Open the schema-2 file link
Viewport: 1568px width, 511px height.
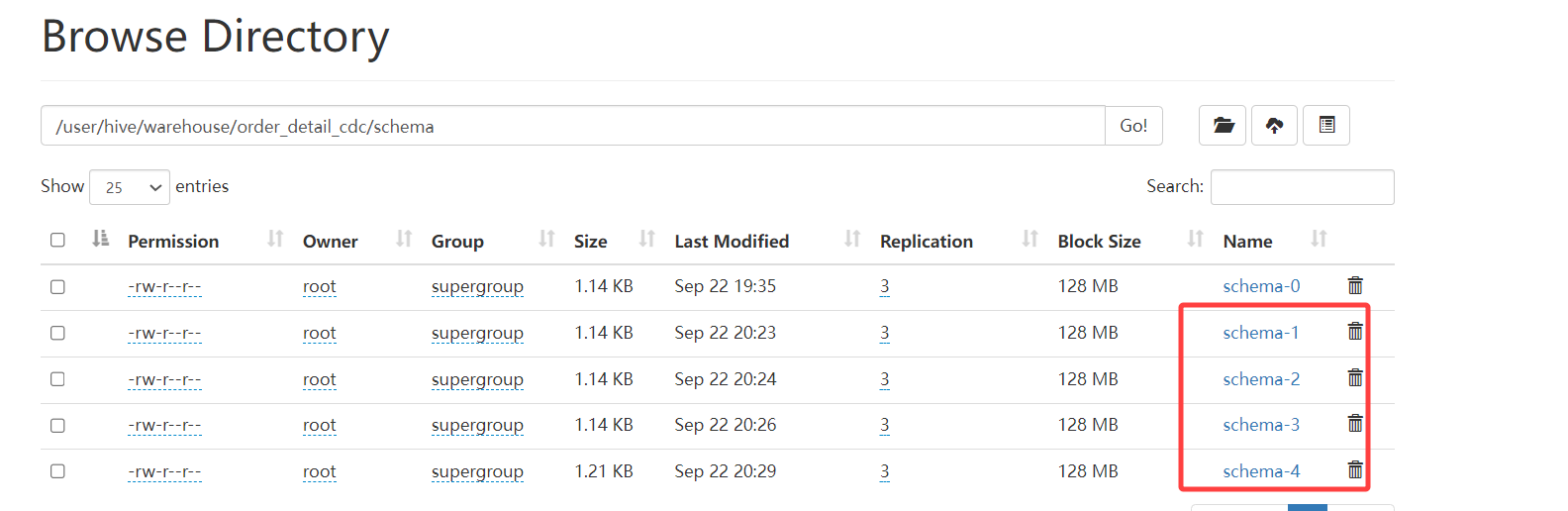coord(1261,379)
